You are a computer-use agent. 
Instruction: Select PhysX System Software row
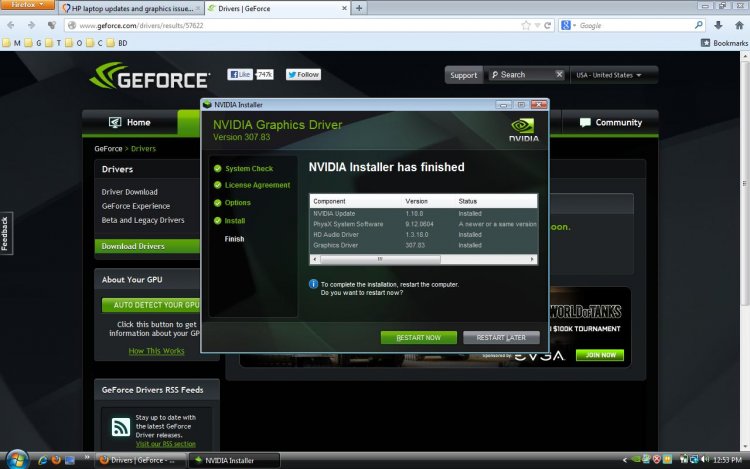point(423,224)
